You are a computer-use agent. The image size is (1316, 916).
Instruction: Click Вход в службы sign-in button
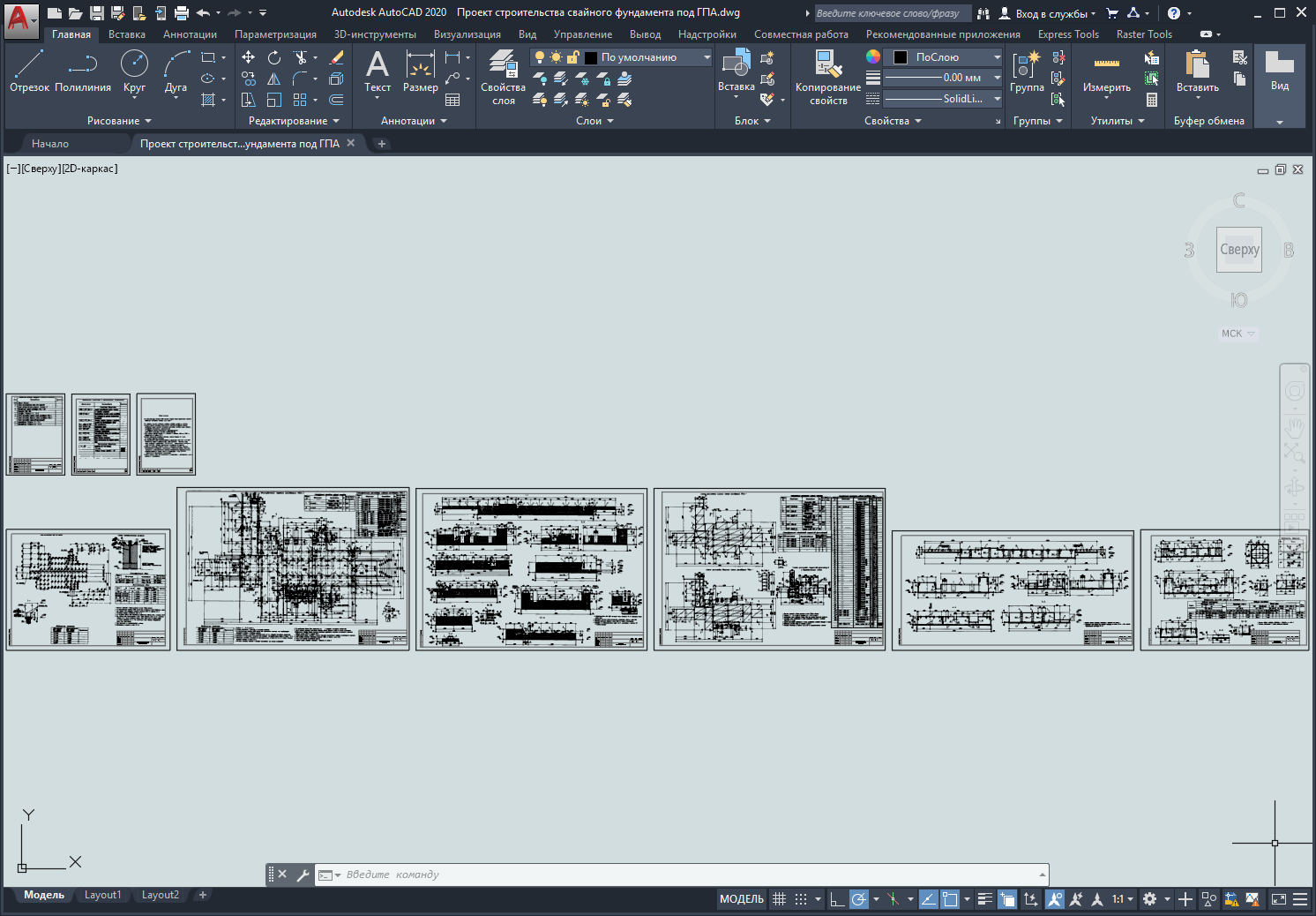(x=1047, y=13)
